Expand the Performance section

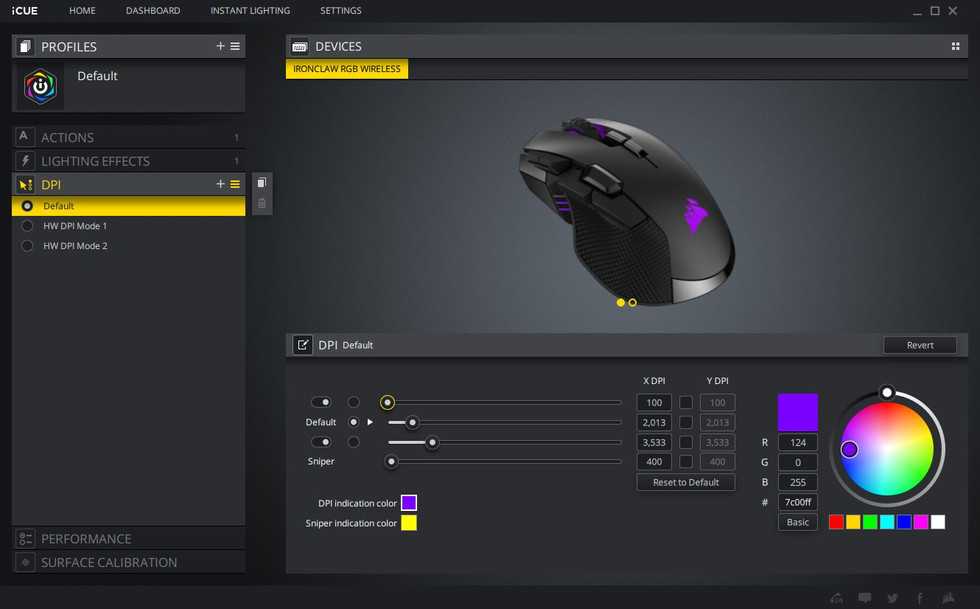(x=128, y=538)
